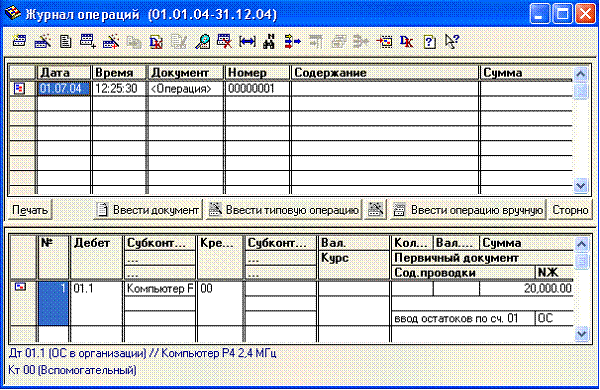The height and width of the screenshot is (390, 600).
Task: Select the number cell 00000001
Action: 258,88
